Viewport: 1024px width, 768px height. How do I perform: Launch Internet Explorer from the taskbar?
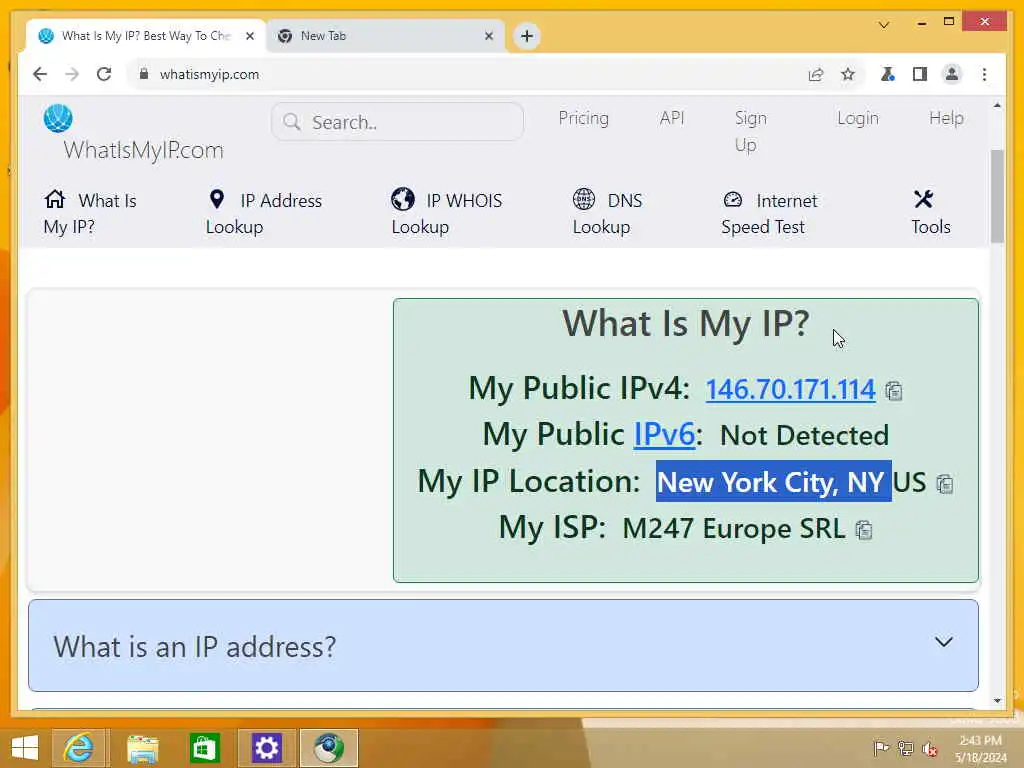79,748
